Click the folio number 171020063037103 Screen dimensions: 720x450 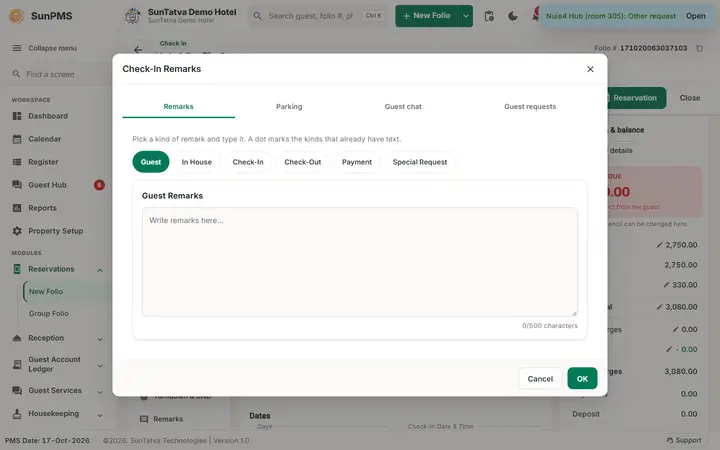tap(653, 48)
